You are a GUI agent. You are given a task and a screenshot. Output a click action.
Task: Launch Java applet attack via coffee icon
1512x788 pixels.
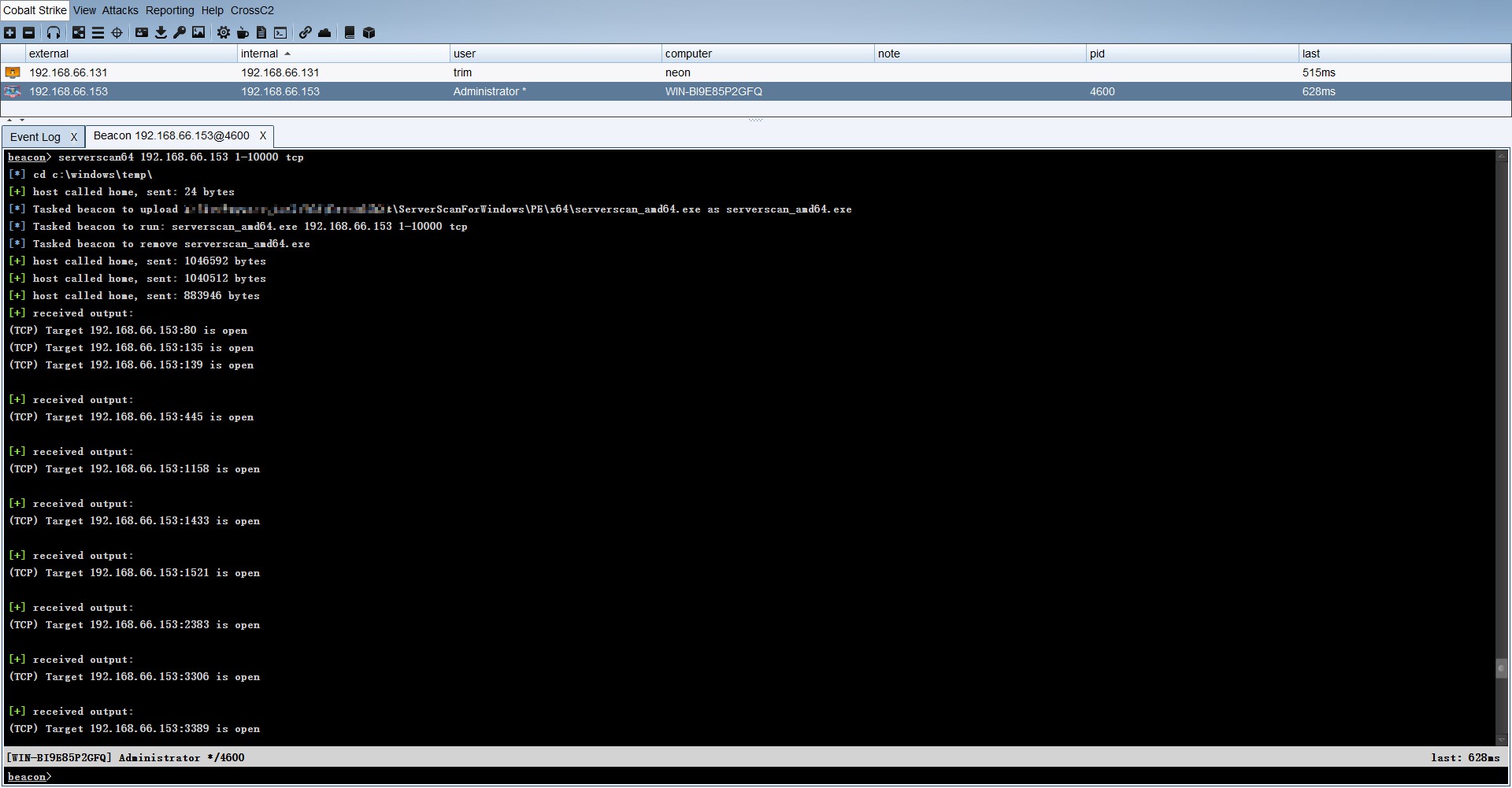(243, 33)
